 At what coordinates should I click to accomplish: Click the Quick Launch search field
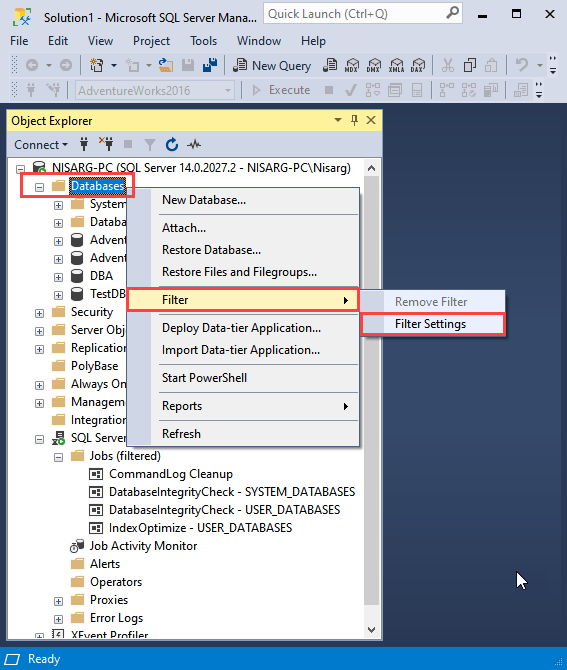(362, 14)
